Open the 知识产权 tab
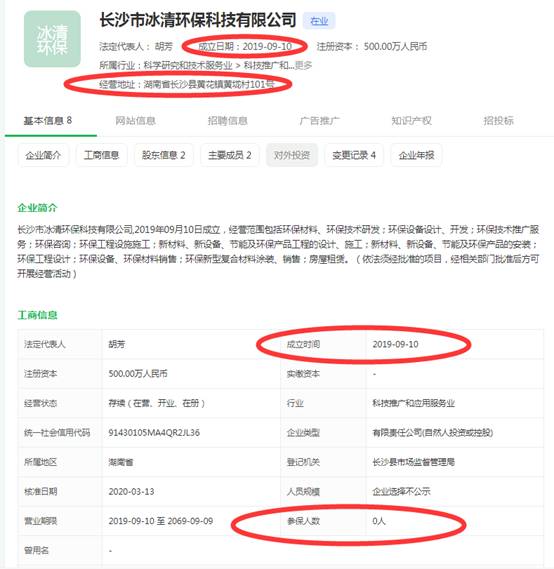This screenshot has width=554, height=569. click(x=411, y=120)
